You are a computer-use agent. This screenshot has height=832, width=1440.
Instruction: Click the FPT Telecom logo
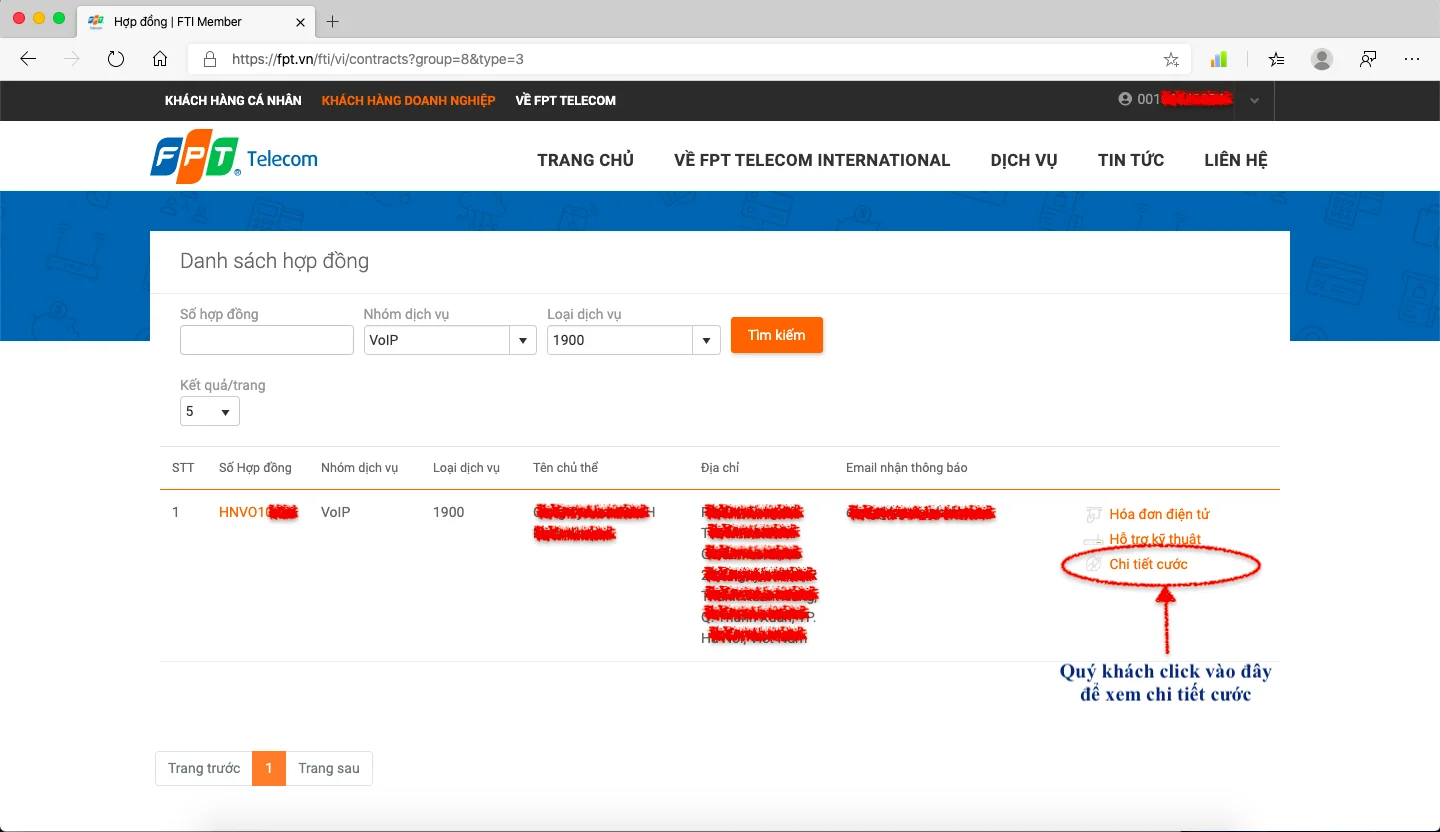point(234,156)
